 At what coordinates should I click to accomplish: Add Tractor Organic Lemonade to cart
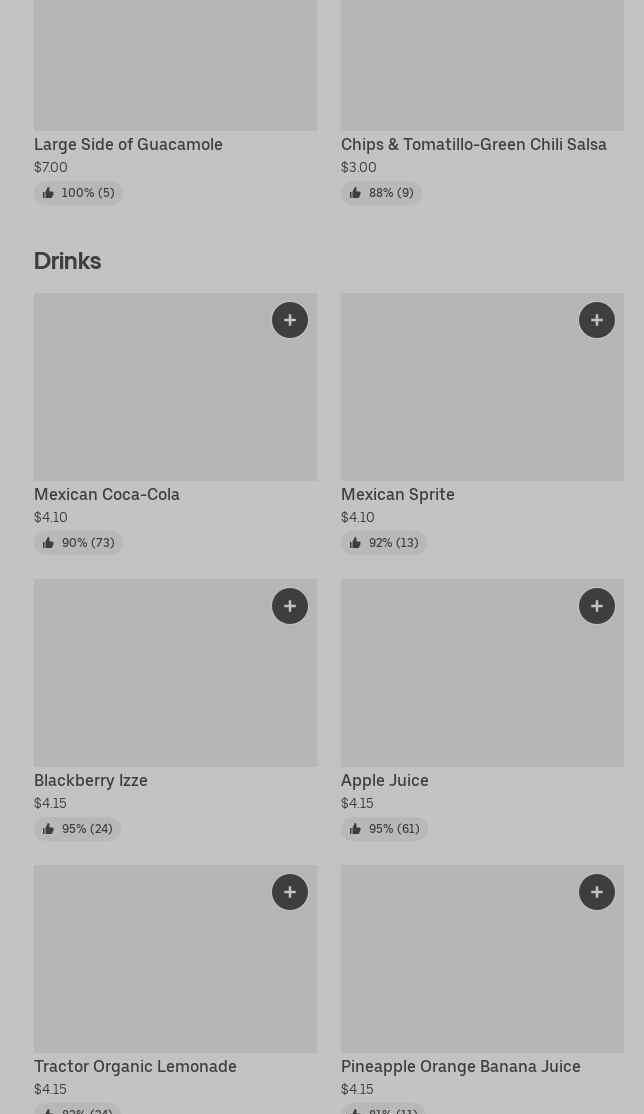pos(290,892)
